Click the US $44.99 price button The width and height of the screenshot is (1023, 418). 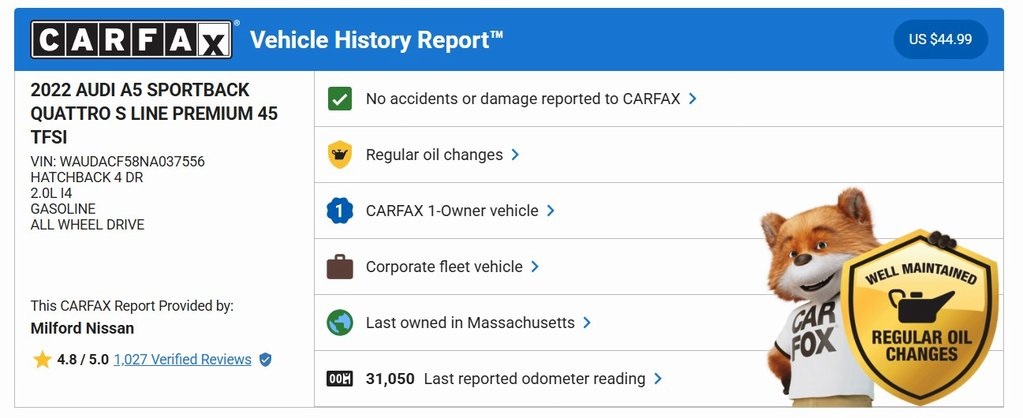click(940, 40)
